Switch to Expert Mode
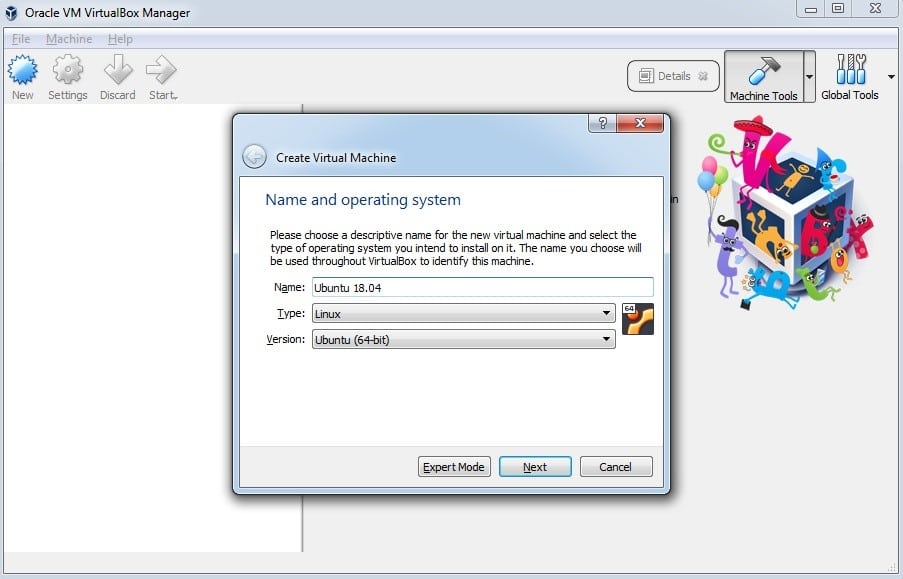The width and height of the screenshot is (903, 579). (x=454, y=467)
